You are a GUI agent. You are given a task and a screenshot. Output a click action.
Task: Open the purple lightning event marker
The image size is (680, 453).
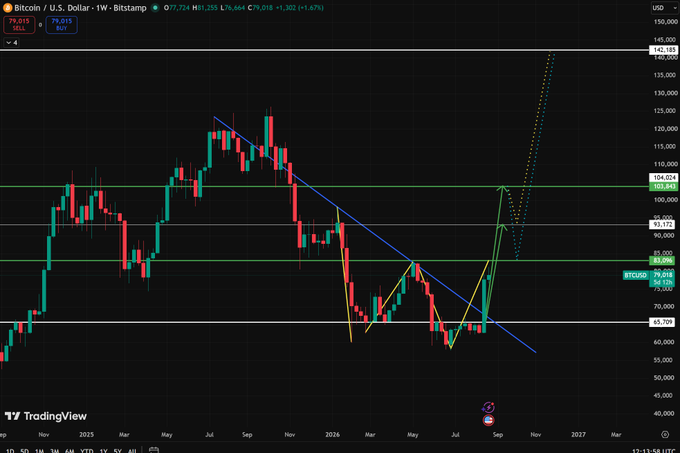pyautogui.click(x=488, y=407)
